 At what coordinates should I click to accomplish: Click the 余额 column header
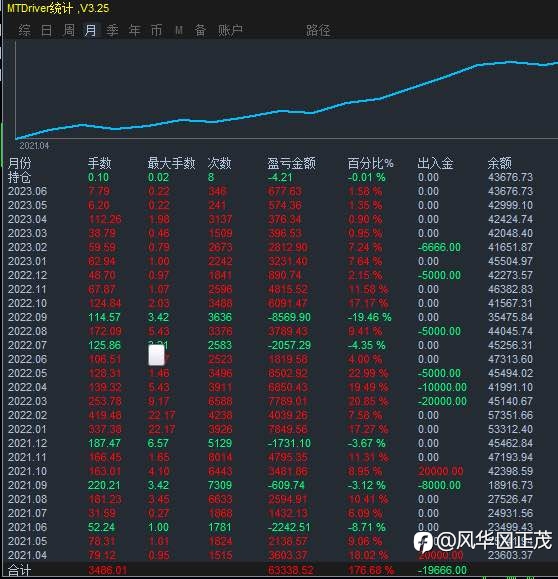point(500,163)
